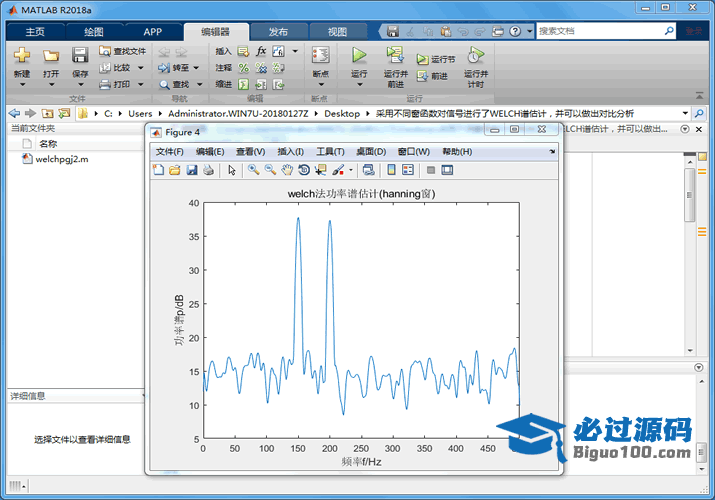Save figure icon in Figure 4 toolbar

coord(192,170)
